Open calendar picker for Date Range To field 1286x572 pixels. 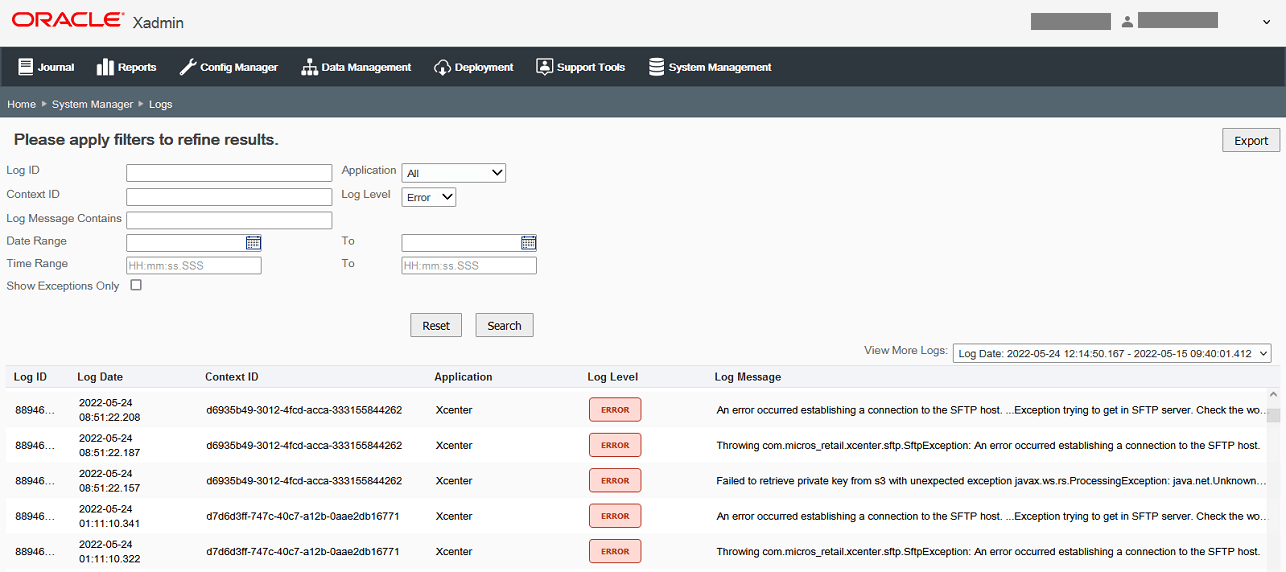pyautogui.click(x=528, y=242)
